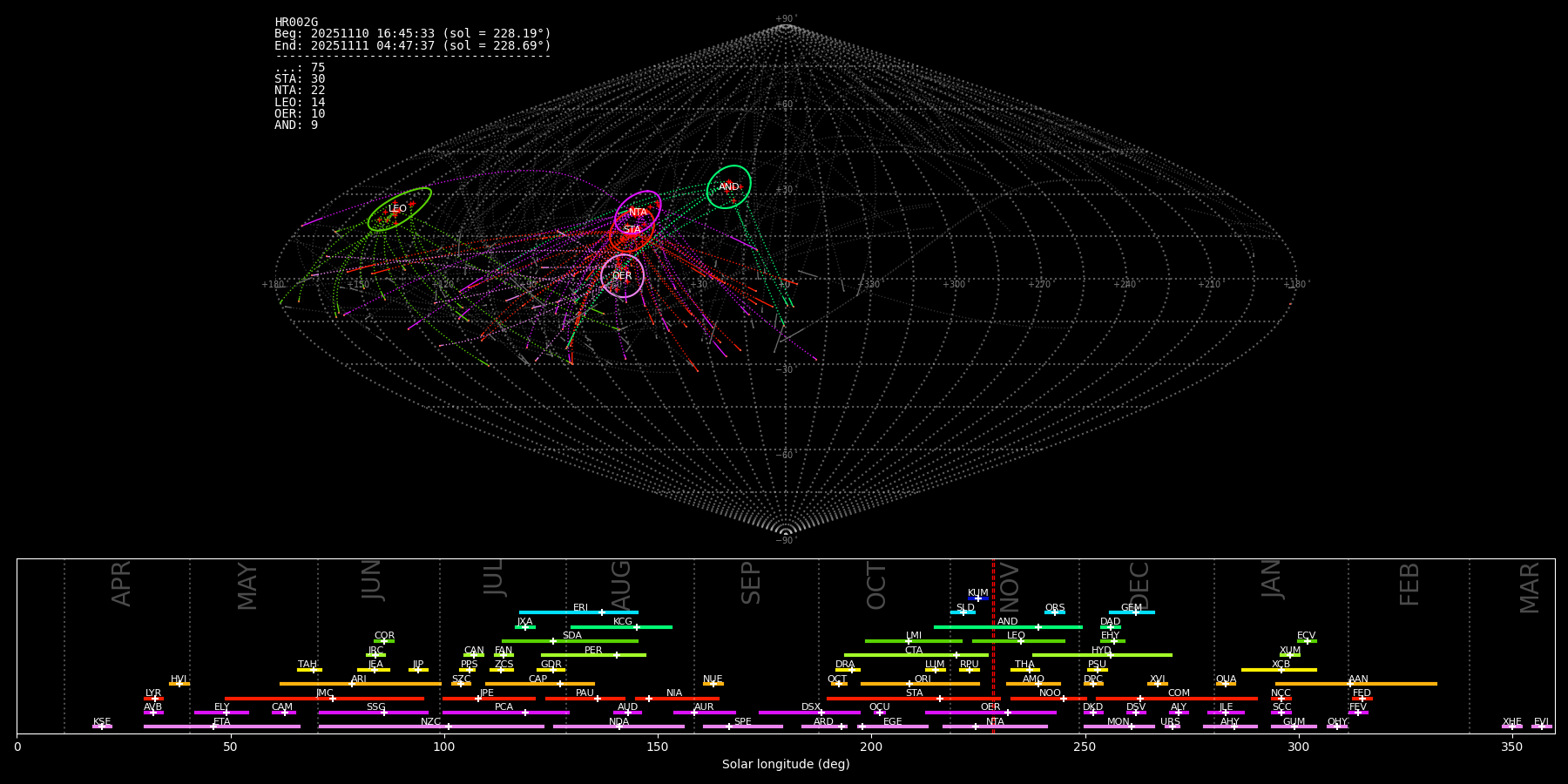Image resolution: width=1568 pixels, height=784 pixels.
Task: Click the HR002G station title text
Action: (x=296, y=23)
